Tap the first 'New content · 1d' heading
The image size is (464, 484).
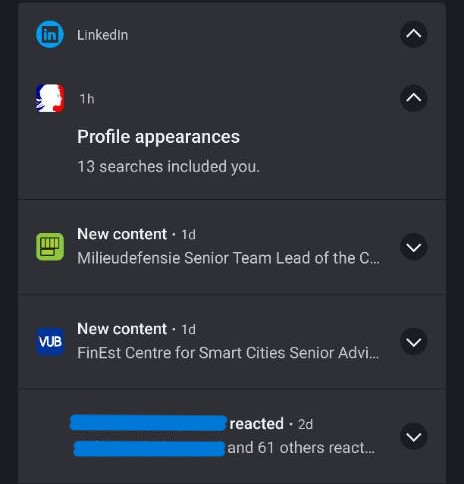[x=136, y=234]
